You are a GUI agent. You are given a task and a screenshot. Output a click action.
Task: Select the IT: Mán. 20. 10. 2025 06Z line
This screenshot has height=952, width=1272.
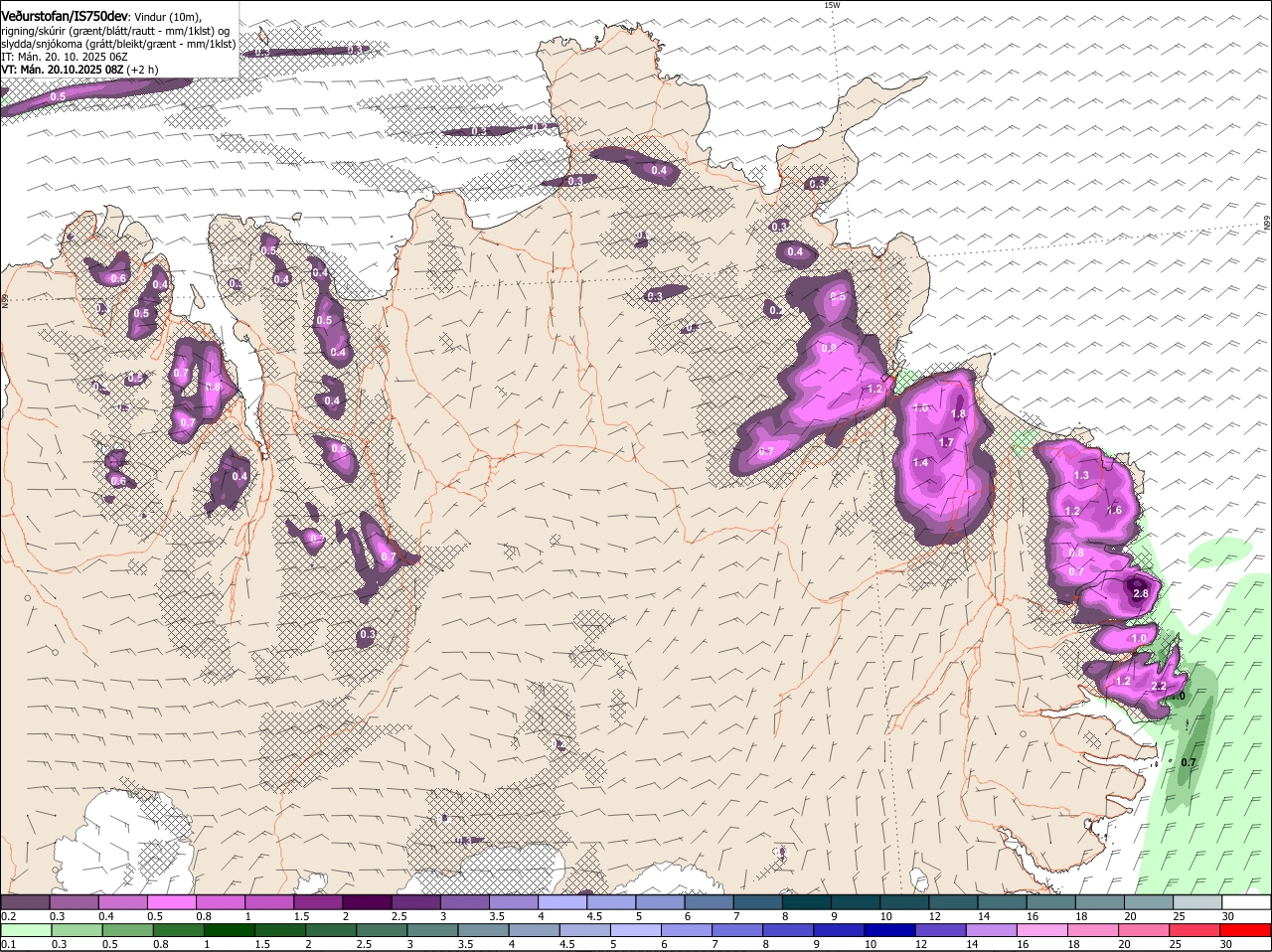[x=64, y=57]
